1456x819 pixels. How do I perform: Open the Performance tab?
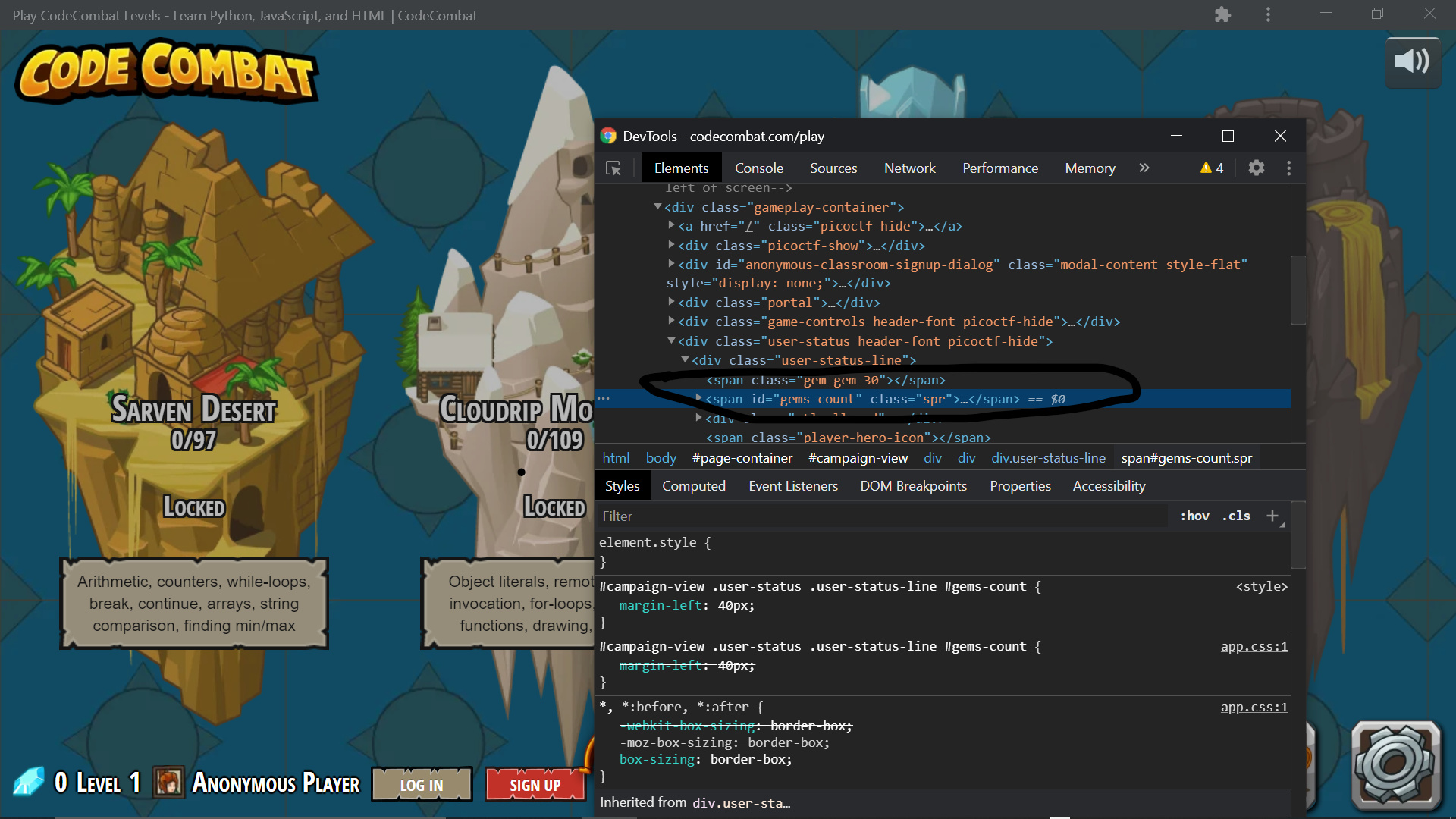point(1000,168)
